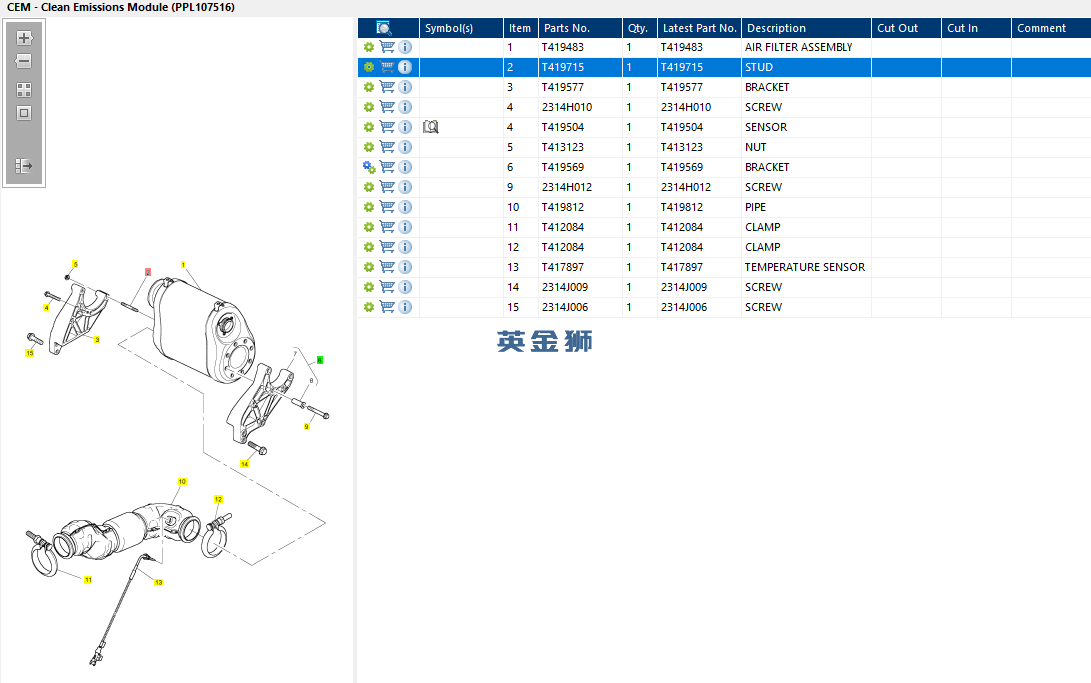Sort by Parts No. column header
1091x683 pixels.
pyautogui.click(x=580, y=28)
